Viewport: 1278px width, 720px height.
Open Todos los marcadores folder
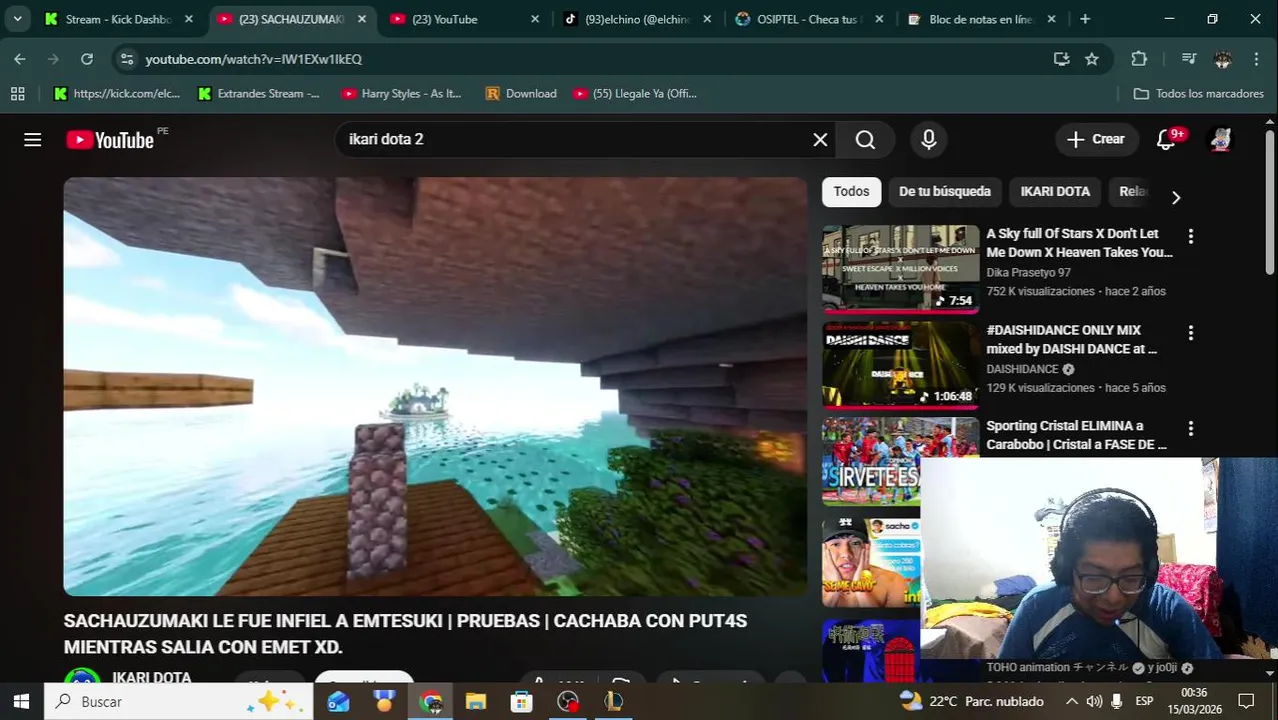1199,93
